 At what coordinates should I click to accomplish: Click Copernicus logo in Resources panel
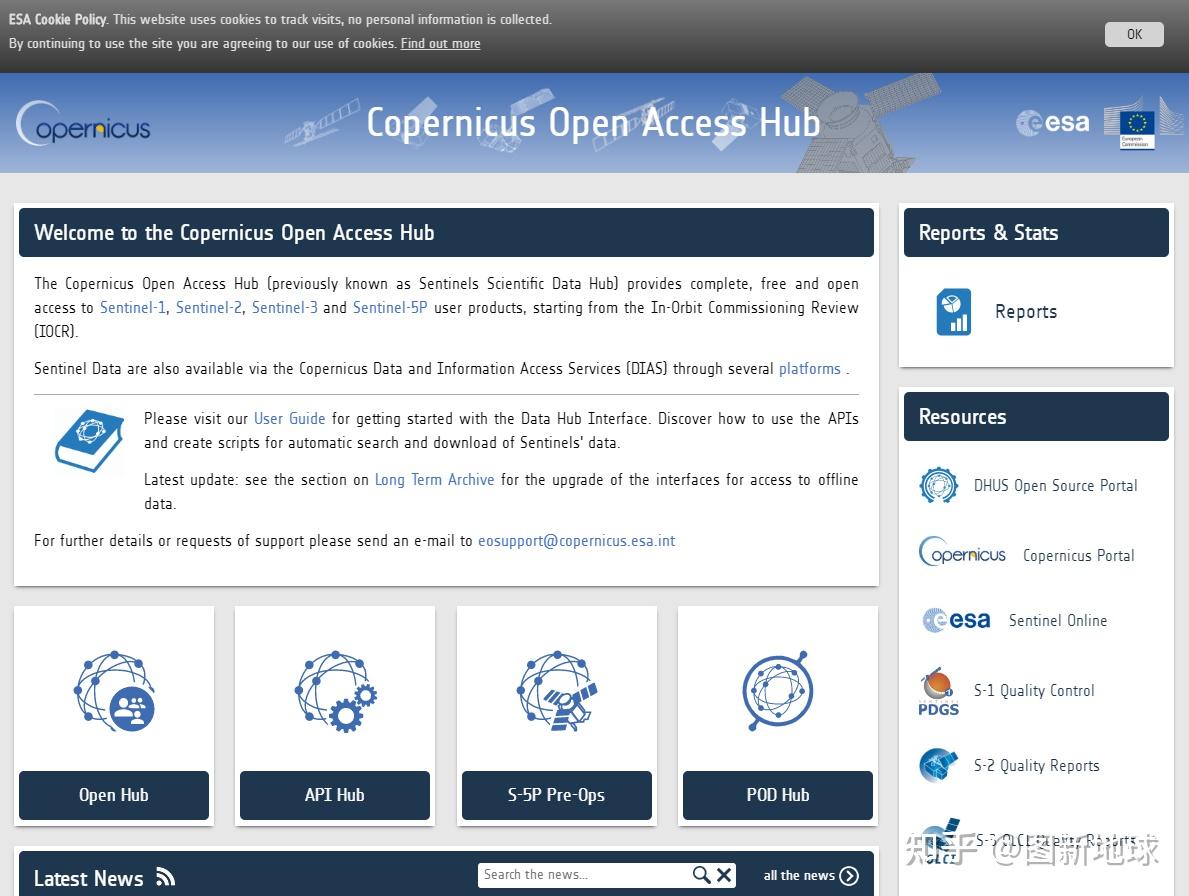(x=962, y=553)
